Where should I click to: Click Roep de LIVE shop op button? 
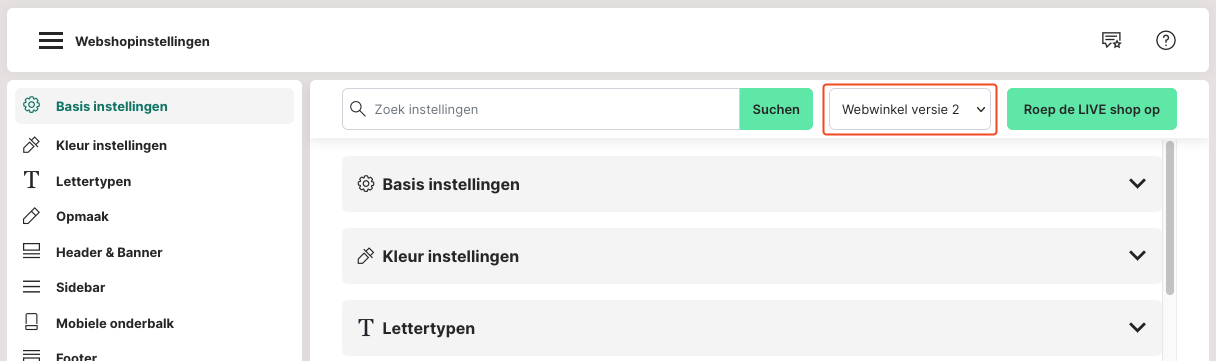1092,109
